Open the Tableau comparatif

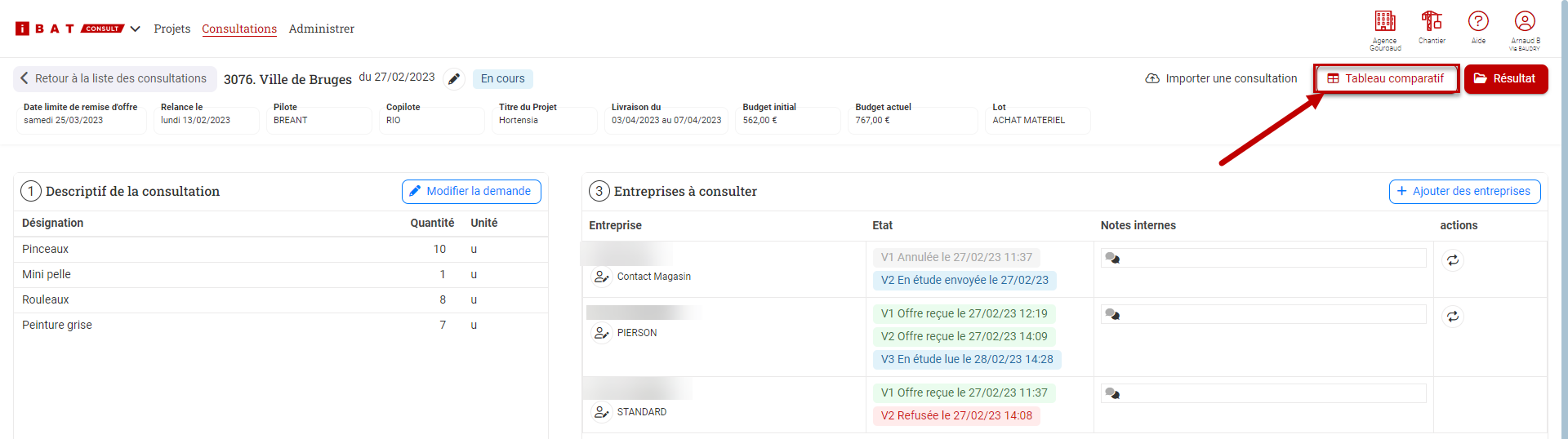[1386, 78]
